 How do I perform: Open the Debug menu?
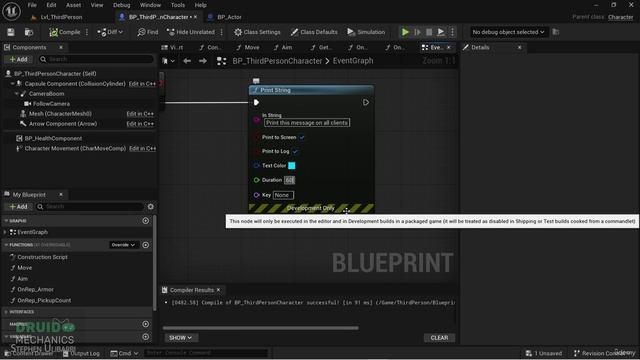[121, 5]
